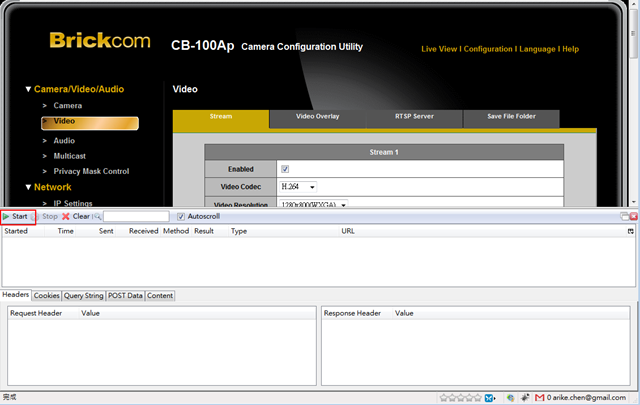Sort by the Result column header
Screen dimensions: 640x405
(x=209, y=231)
